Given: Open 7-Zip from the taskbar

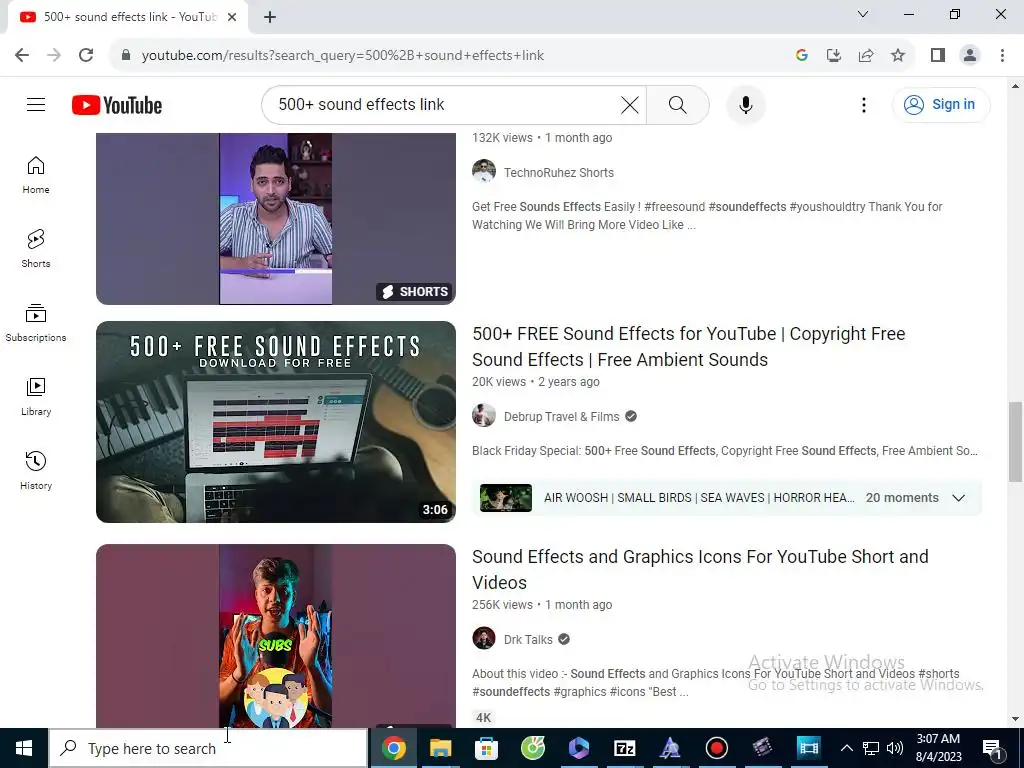Looking at the screenshot, I should 624,748.
